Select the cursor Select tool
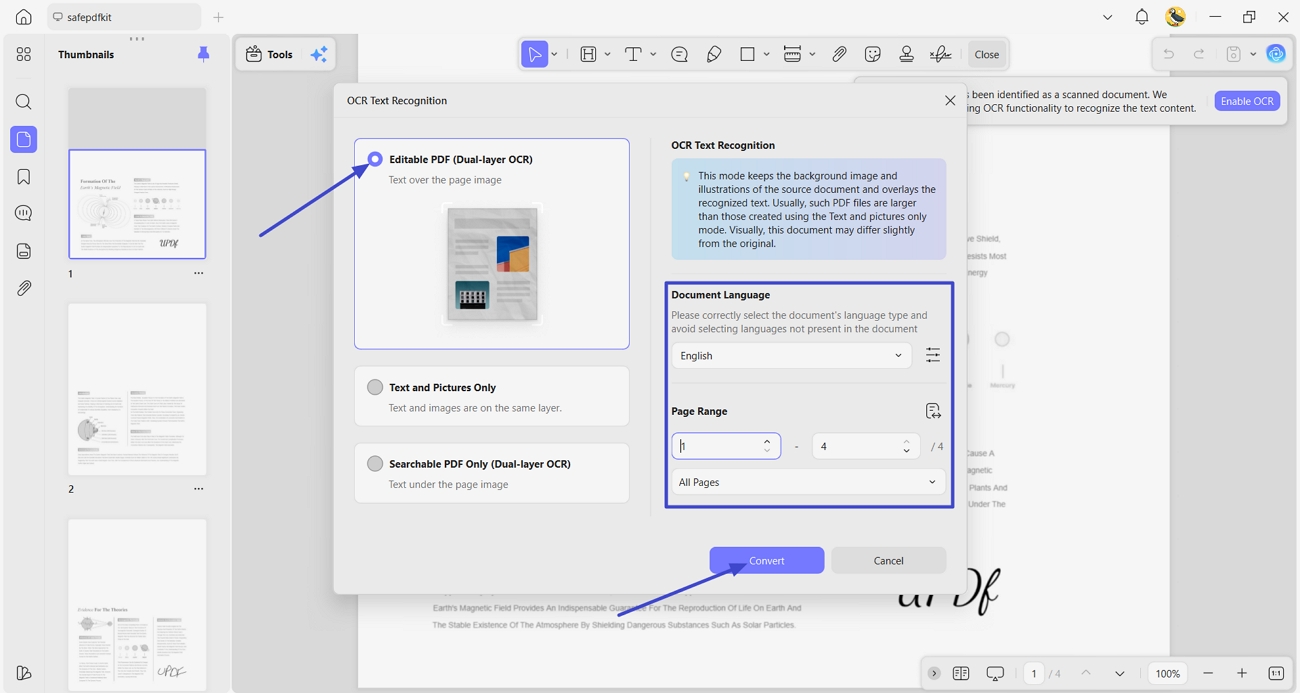Screen dimensions: 1300x693 (535, 54)
